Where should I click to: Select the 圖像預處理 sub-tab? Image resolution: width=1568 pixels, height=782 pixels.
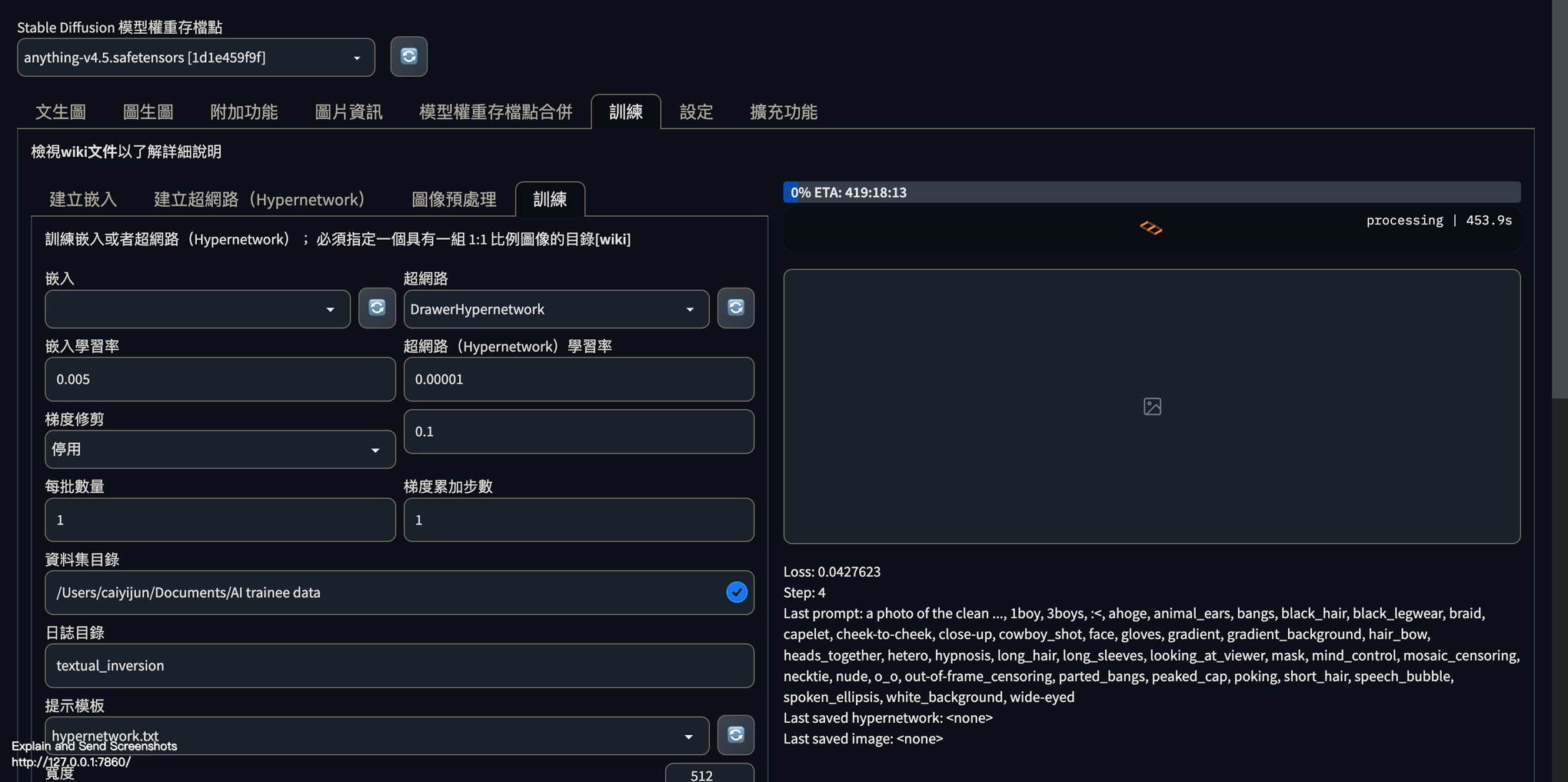[454, 200]
